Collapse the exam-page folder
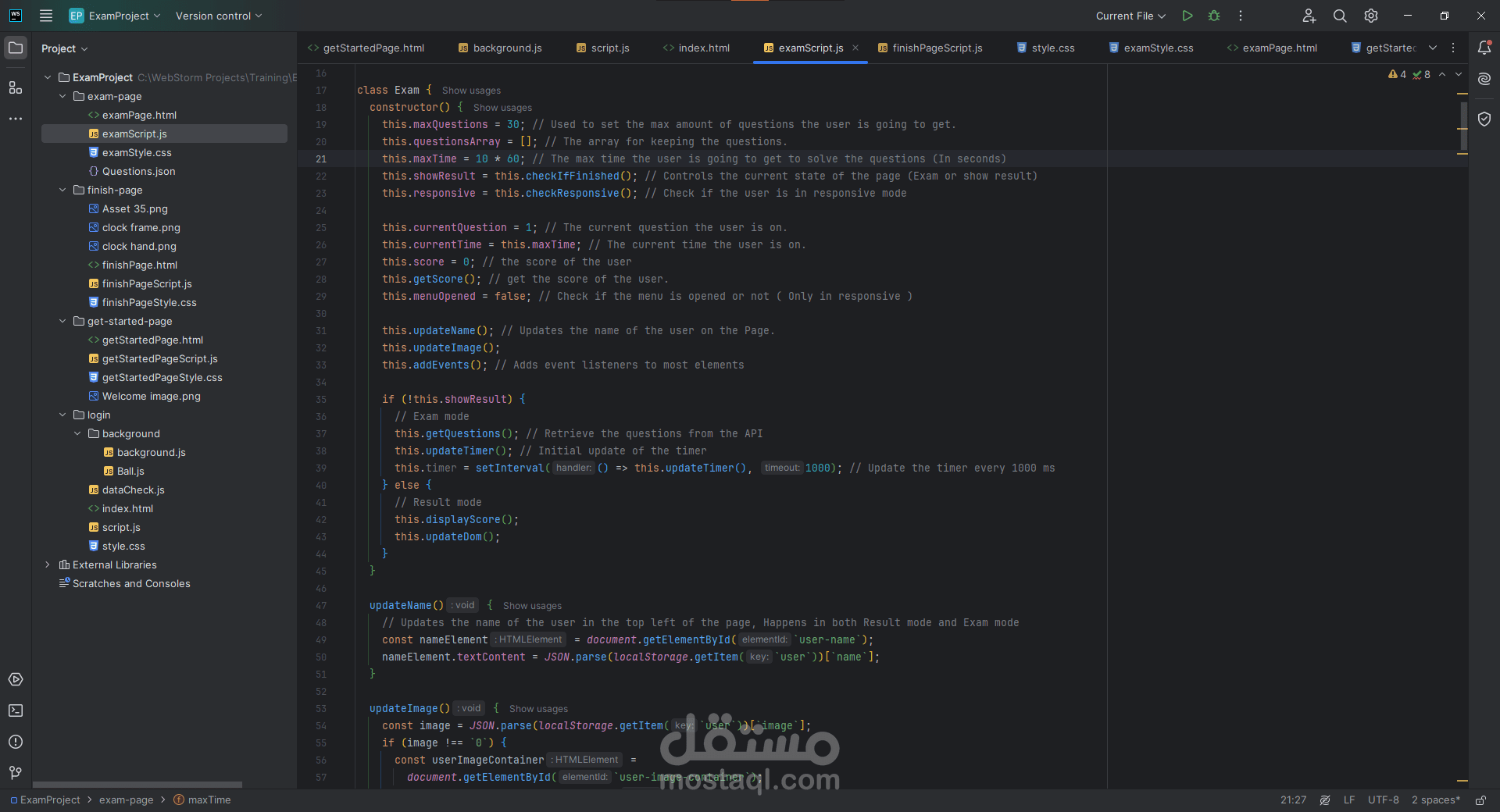Viewport: 1500px width, 812px height. [62, 96]
